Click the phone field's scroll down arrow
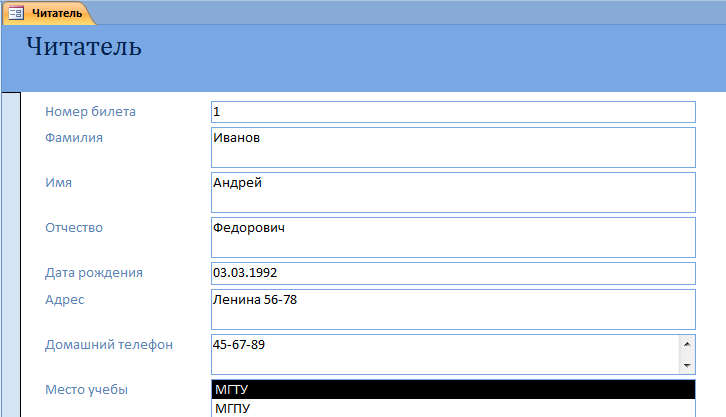This screenshot has width=726, height=417. (x=687, y=365)
